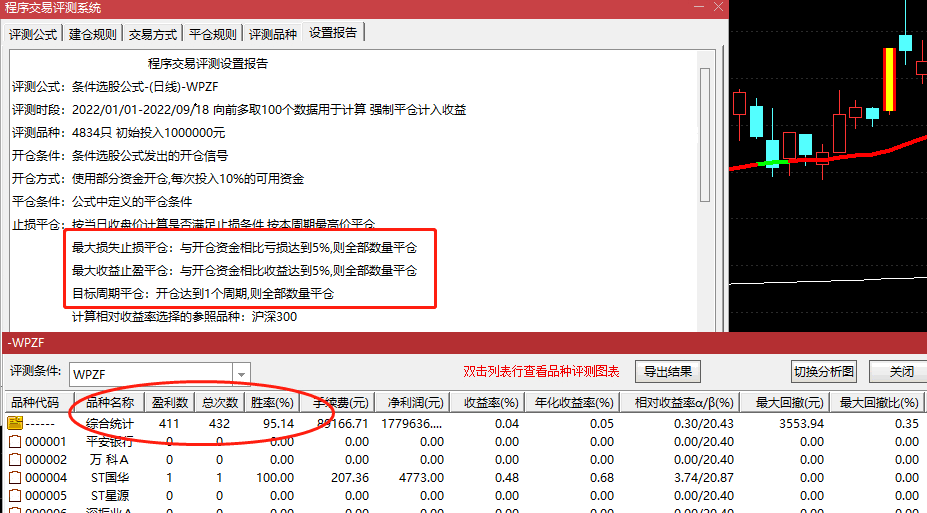Viewport: 927px width, 513px height.
Task: Click the icon beside stock 000005
Action: click(x=15, y=495)
